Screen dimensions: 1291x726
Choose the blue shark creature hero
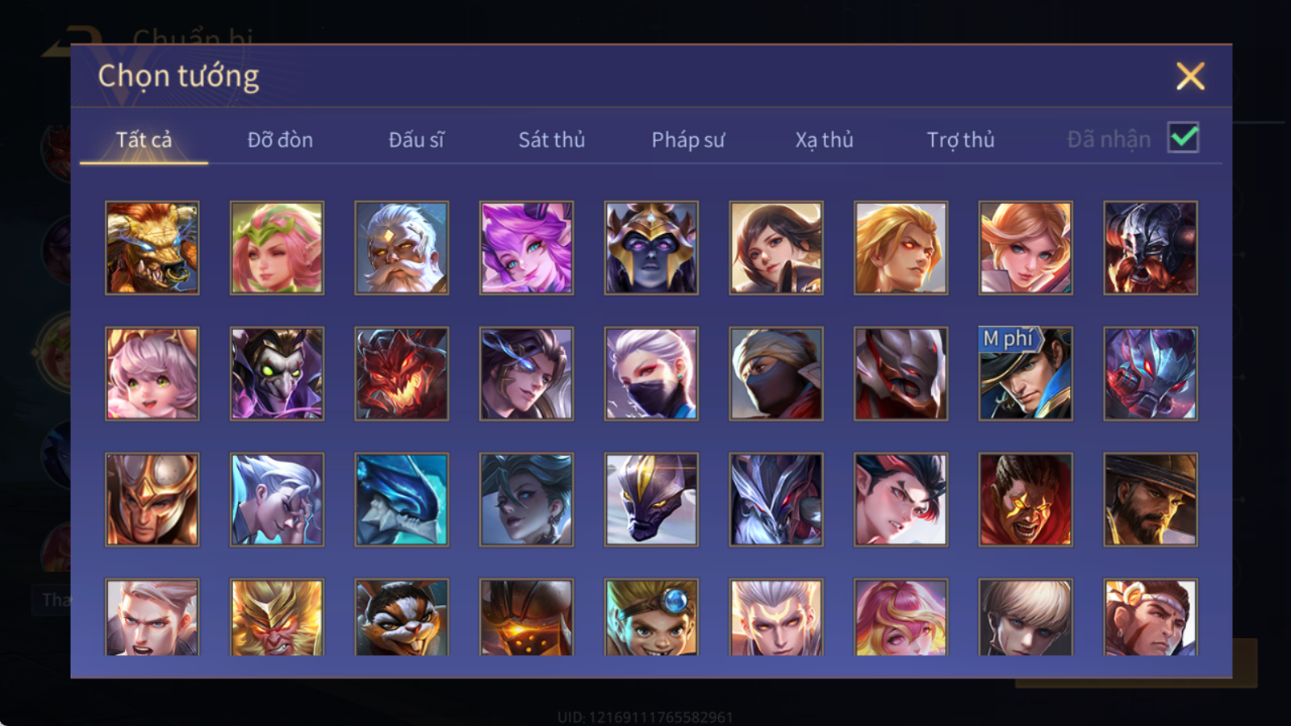402,500
